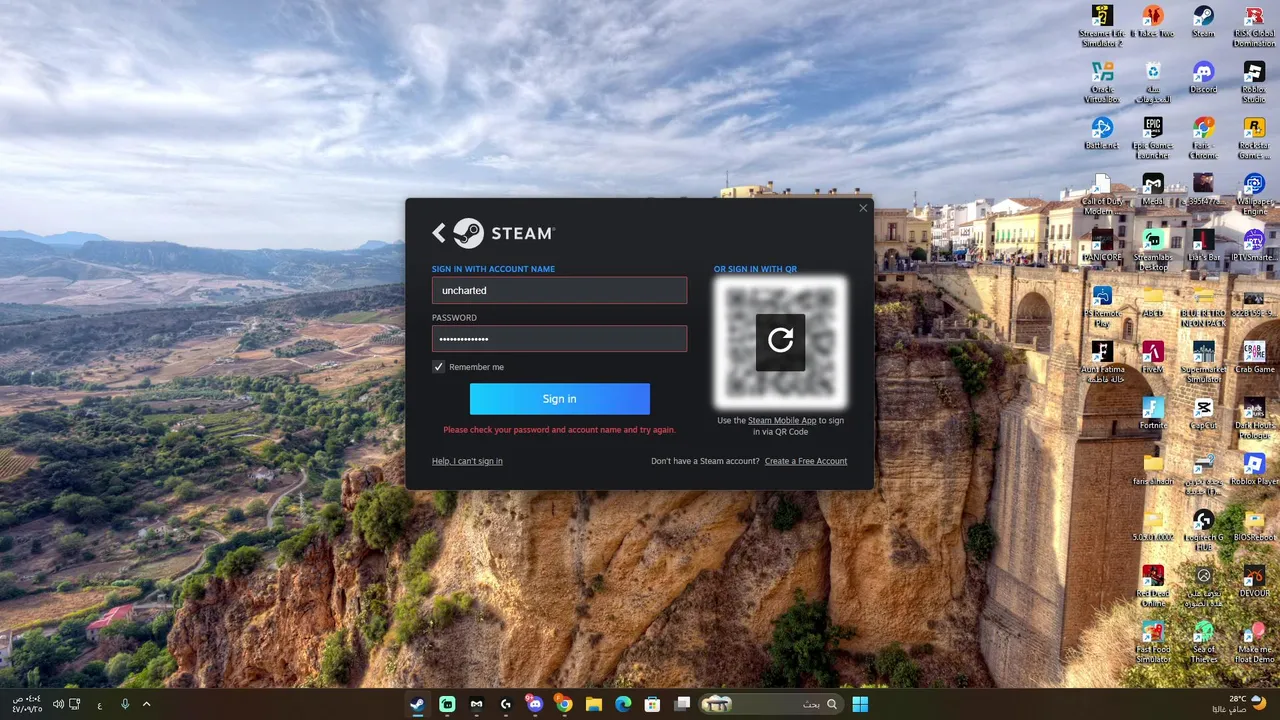Click the taskbar search box
Viewport: 1280px width, 720px height.
click(770, 704)
